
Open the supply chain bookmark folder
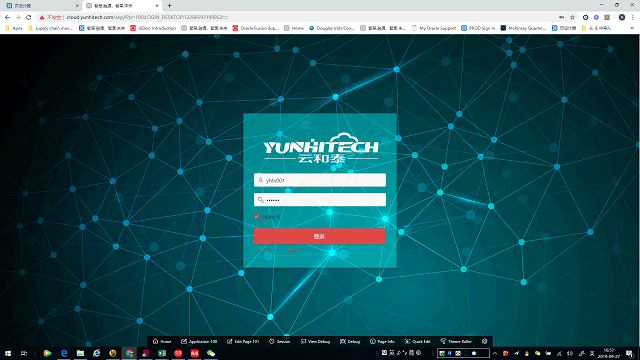pyautogui.click(x=50, y=28)
